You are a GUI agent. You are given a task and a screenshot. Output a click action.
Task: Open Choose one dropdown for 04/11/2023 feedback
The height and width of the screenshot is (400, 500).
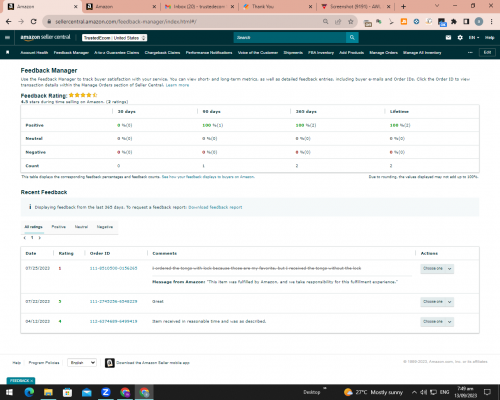[x=437, y=322]
